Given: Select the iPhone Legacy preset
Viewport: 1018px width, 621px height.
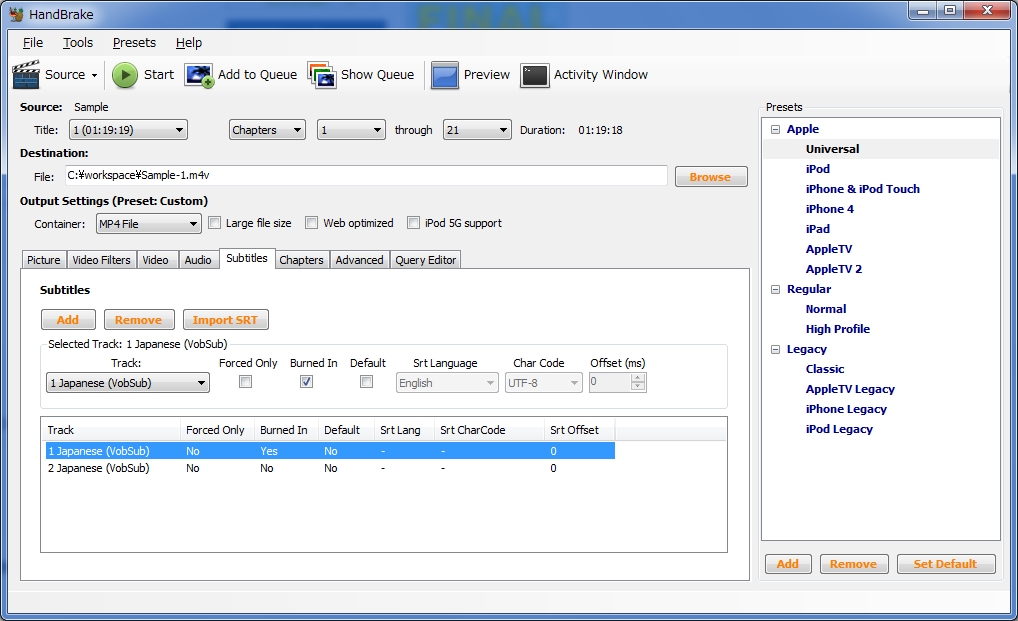Looking at the screenshot, I should (x=846, y=409).
